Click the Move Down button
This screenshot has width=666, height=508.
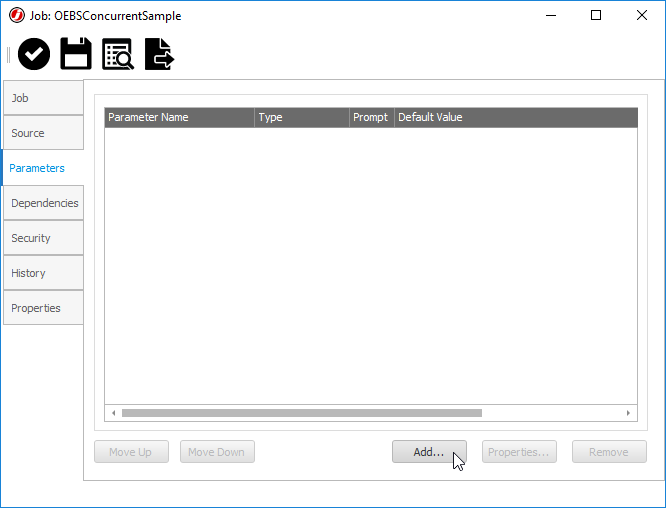click(x=217, y=452)
